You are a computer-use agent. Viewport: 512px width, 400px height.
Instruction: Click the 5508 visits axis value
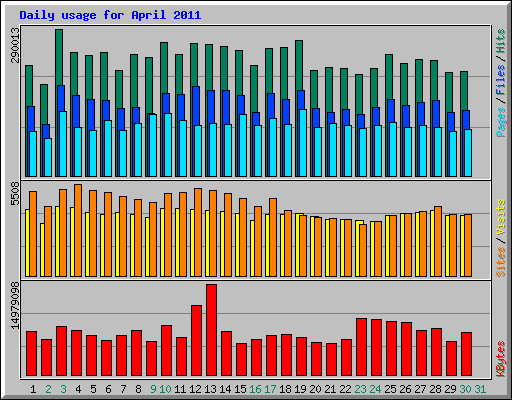(15, 194)
